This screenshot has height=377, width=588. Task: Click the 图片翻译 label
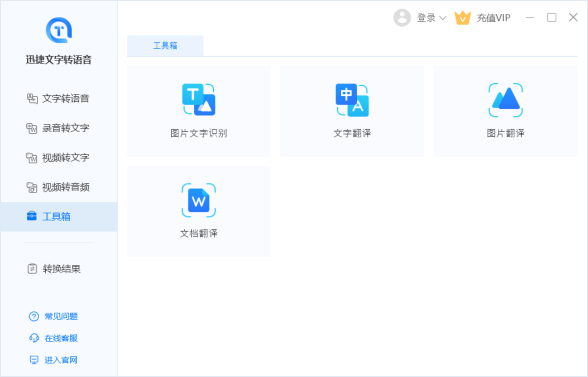tap(506, 133)
